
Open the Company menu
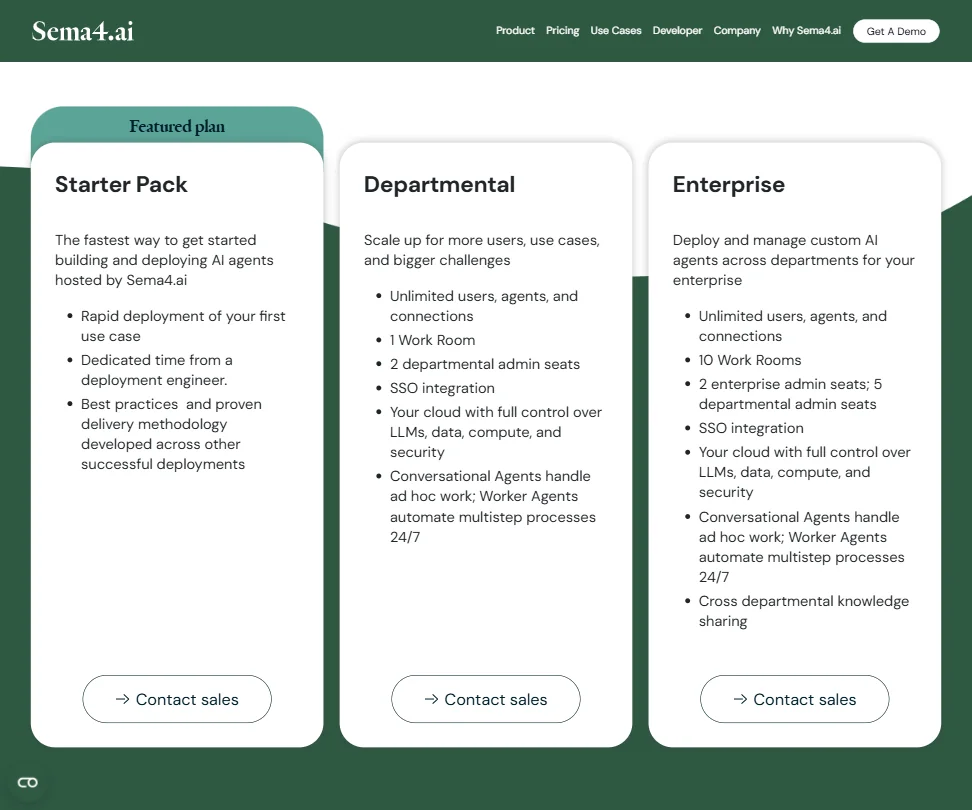coord(736,30)
